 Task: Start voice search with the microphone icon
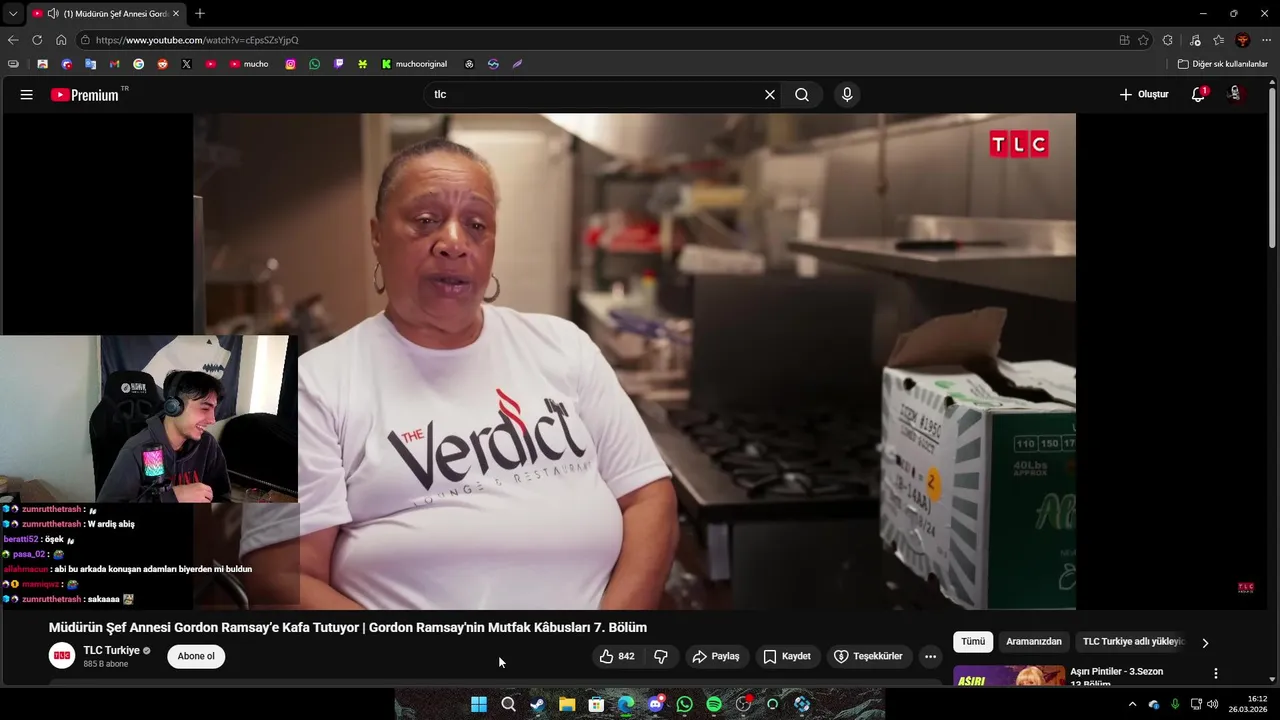[x=847, y=94]
